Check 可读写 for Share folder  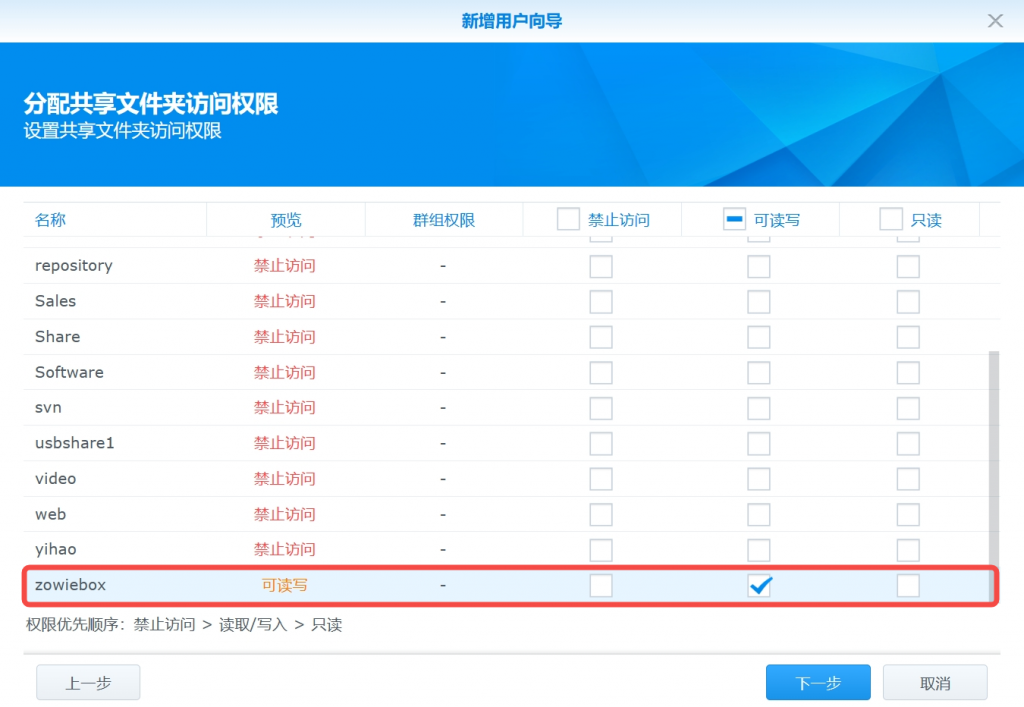(x=759, y=338)
